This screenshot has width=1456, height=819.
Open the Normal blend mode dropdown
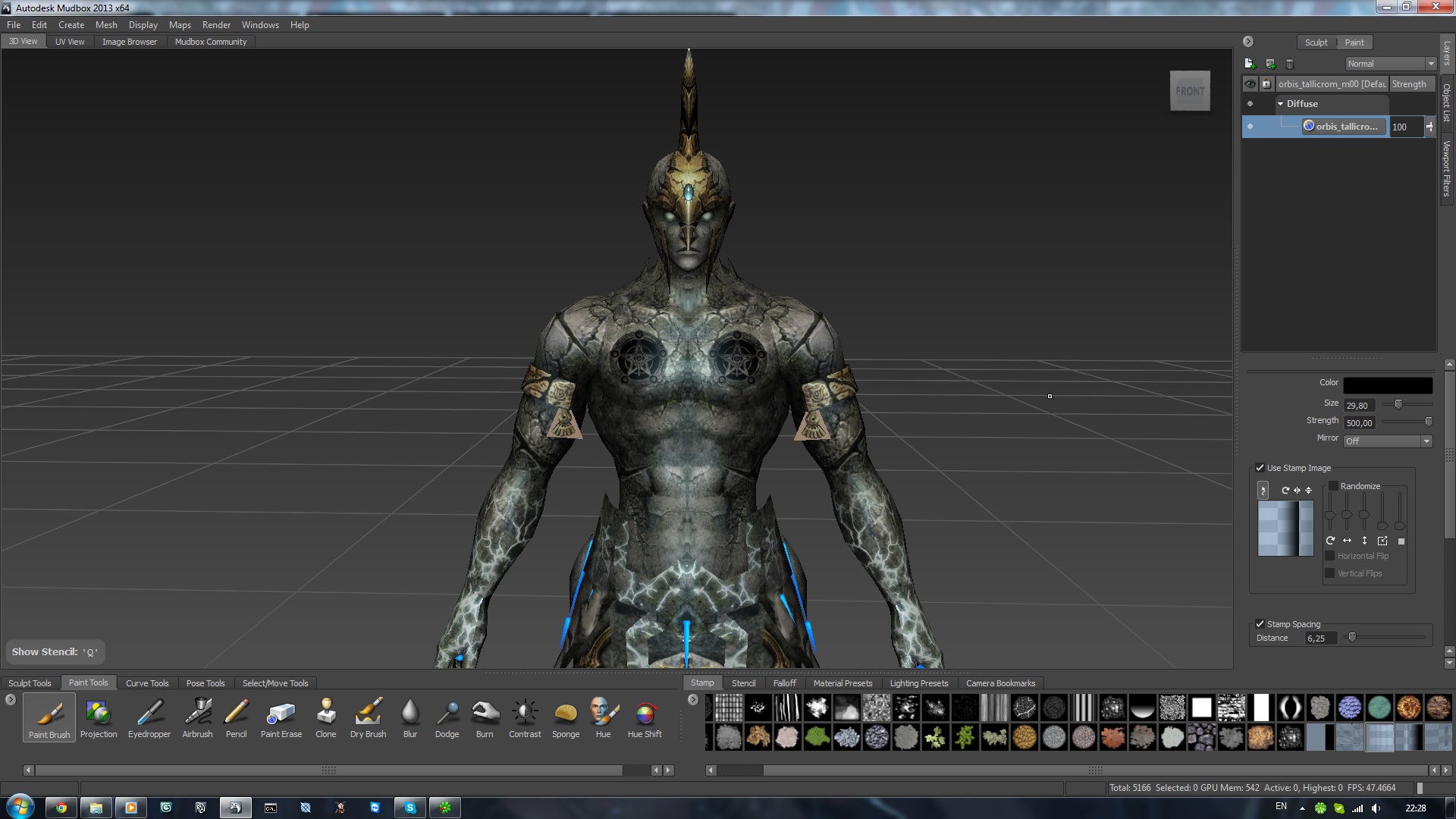pyautogui.click(x=1391, y=64)
